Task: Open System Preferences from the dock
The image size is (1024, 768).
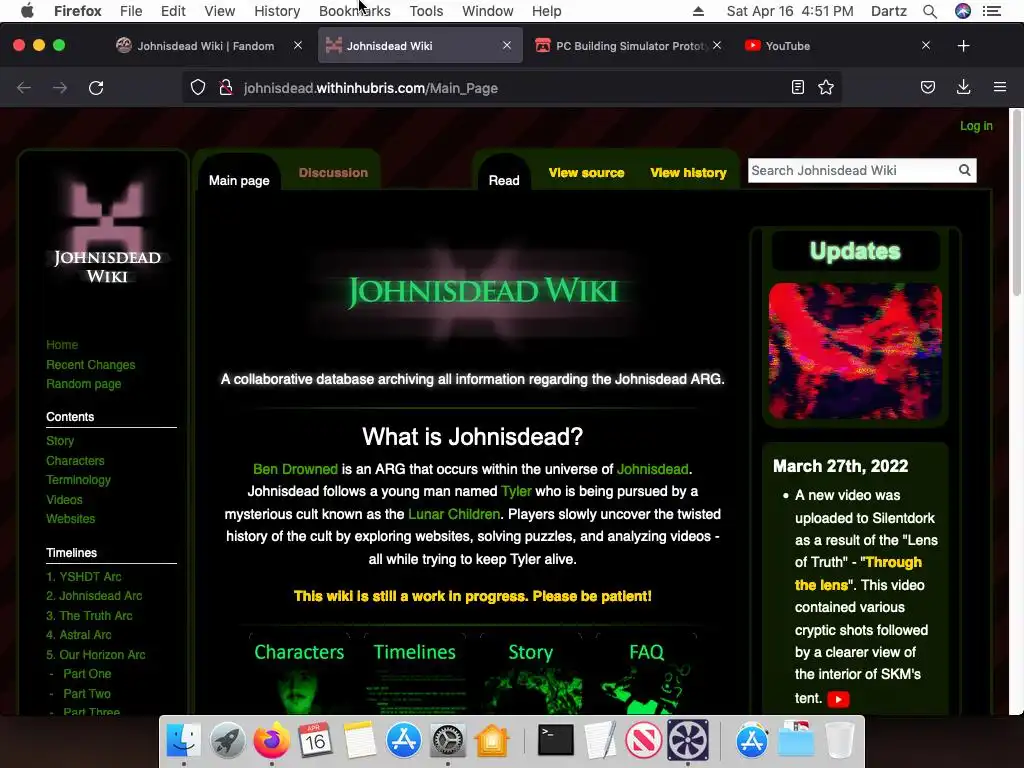Action: tap(447, 741)
